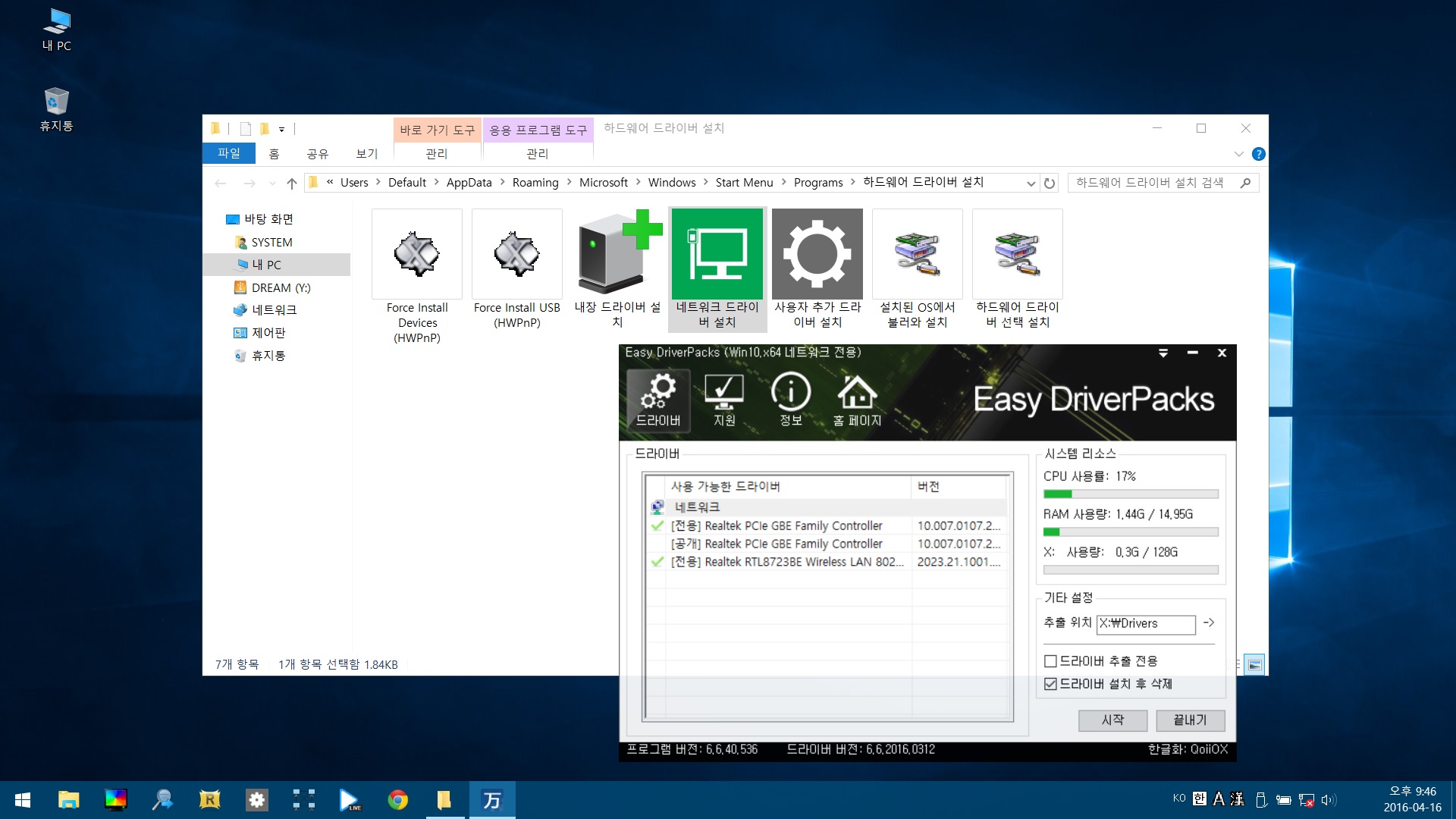The width and height of the screenshot is (1456, 819).
Task: Open Windows Start menu
Action: 23,800
